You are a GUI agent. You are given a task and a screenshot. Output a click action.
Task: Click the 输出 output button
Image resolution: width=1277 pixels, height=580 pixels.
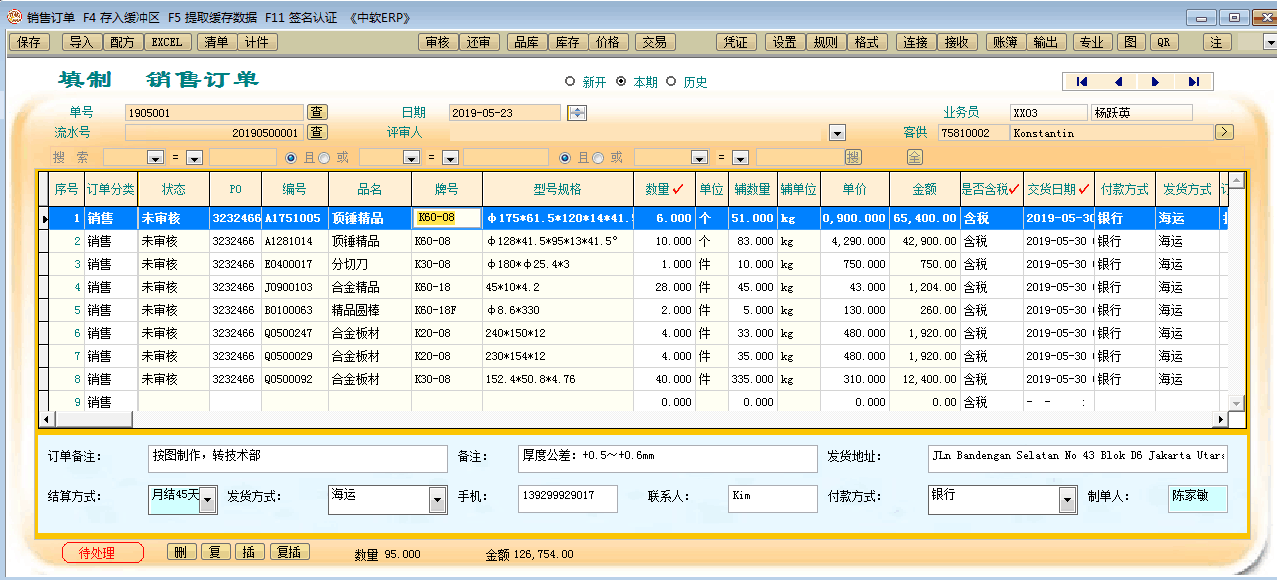click(1045, 42)
